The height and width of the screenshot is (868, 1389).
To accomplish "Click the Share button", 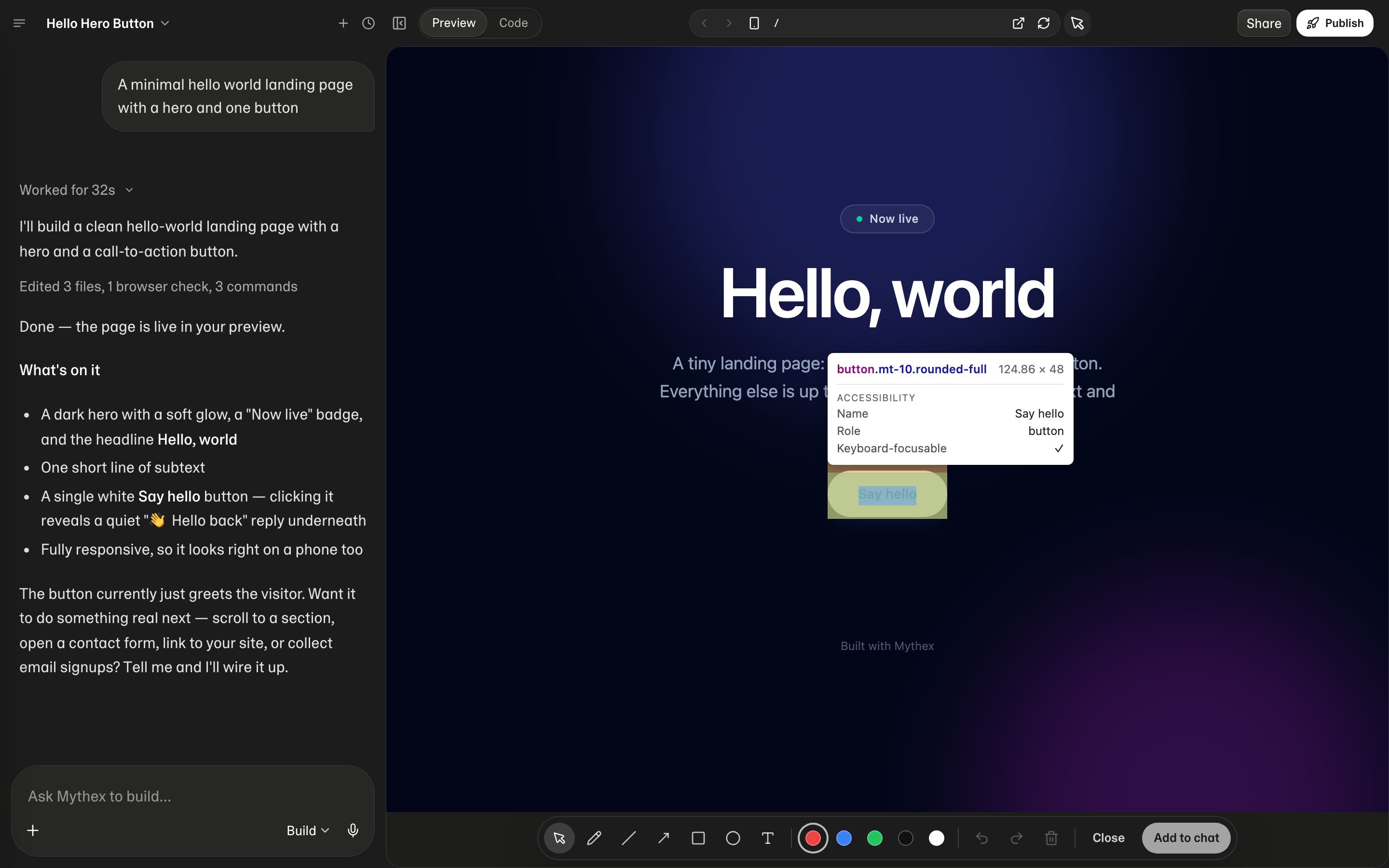I will click(x=1263, y=23).
